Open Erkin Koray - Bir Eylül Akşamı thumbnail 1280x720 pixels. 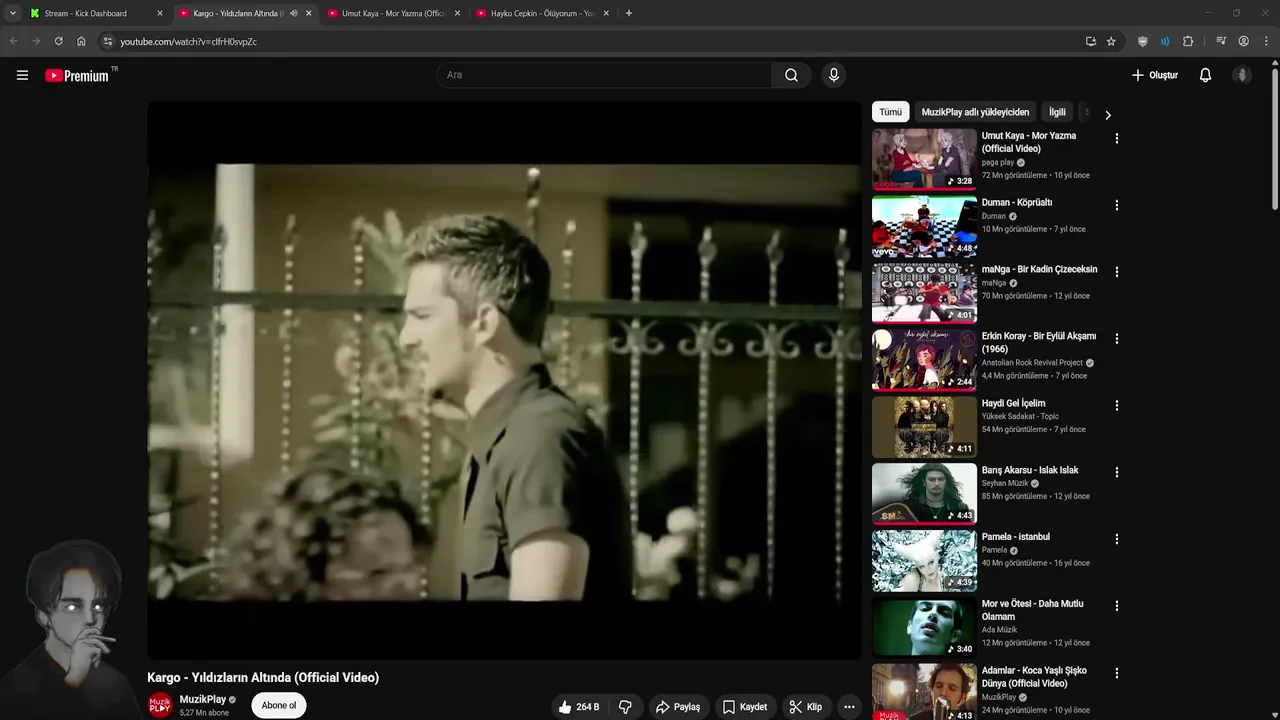(924, 360)
